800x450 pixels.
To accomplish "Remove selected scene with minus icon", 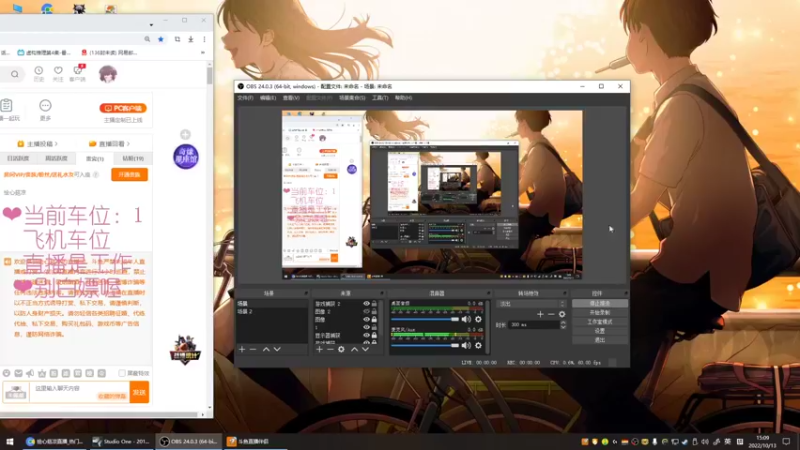I will point(253,349).
